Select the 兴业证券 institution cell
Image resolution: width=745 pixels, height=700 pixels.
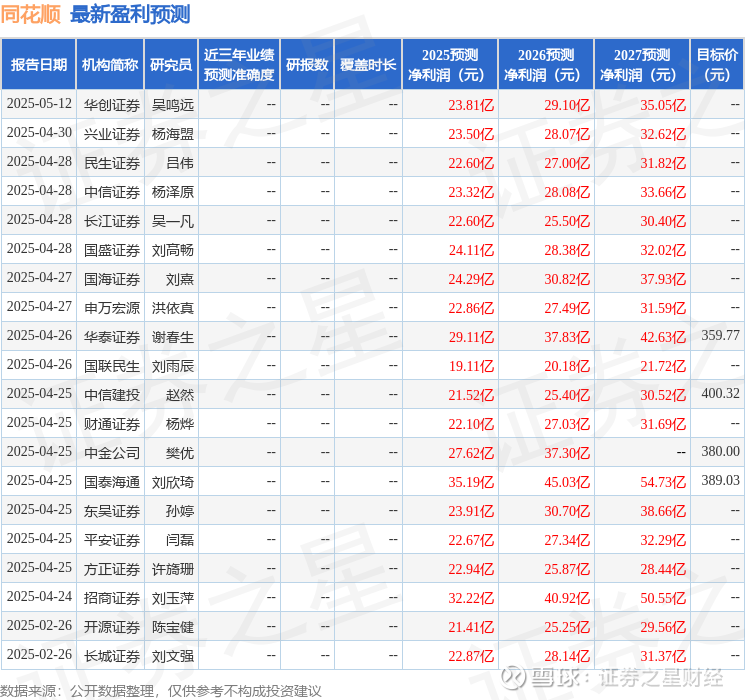click(x=112, y=134)
